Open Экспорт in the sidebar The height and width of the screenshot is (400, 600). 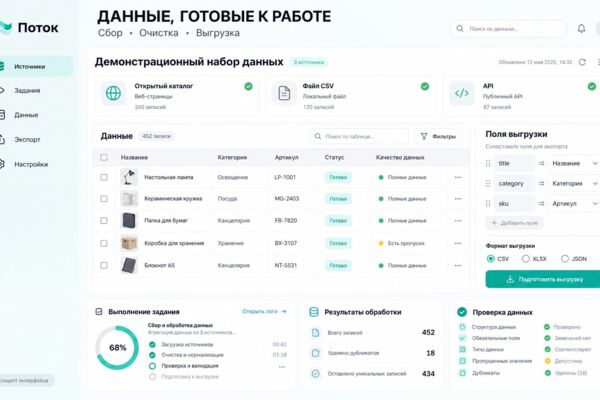point(27,140)
